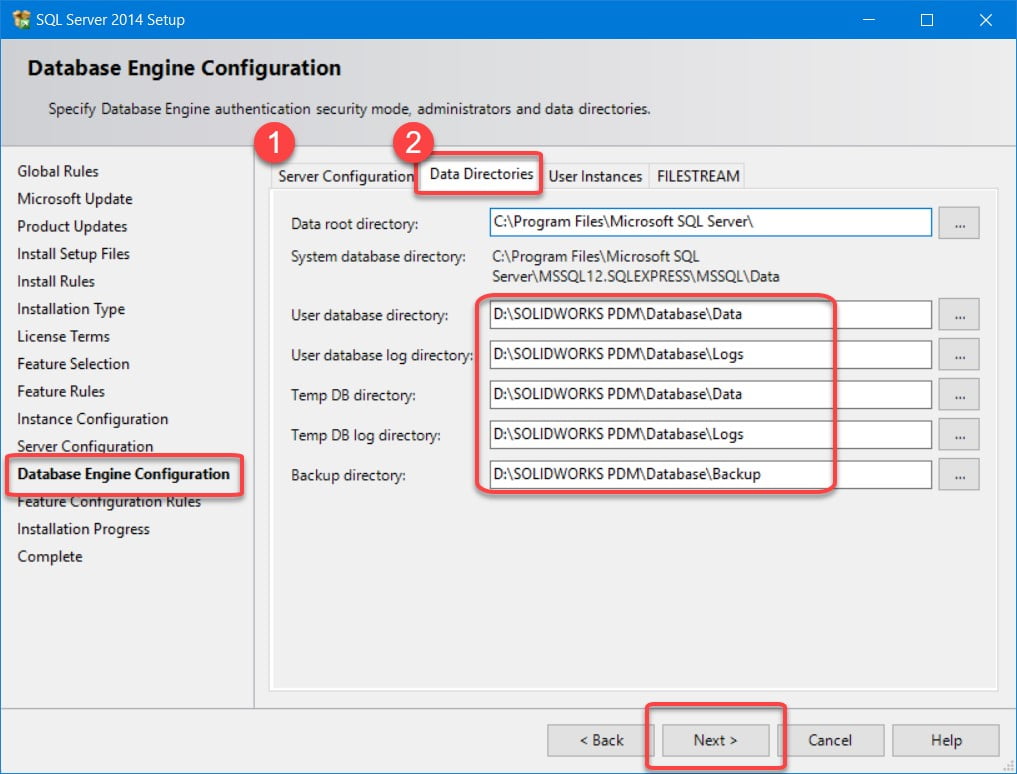Select Install Rules step in sidebar

(56, 282)
